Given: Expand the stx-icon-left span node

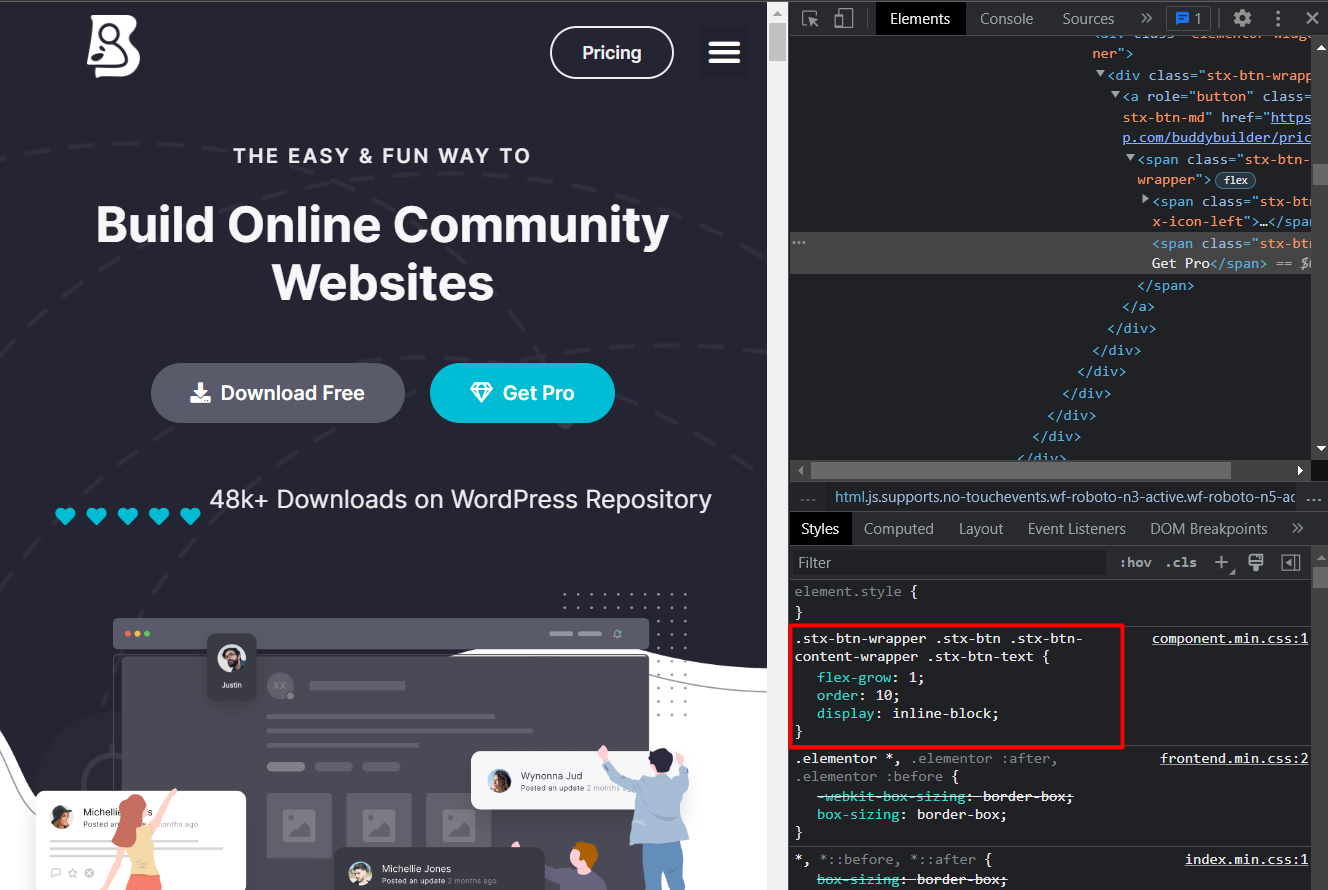Looking at the screenshot, I should pyautogui.click(x=1146, y=200).
